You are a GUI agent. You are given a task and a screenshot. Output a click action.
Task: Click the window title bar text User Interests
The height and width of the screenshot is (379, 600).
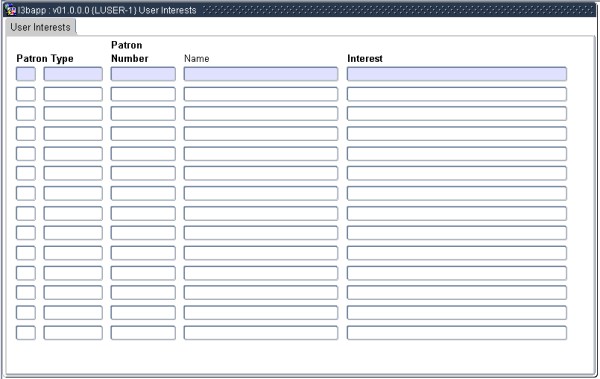[167, 10]
